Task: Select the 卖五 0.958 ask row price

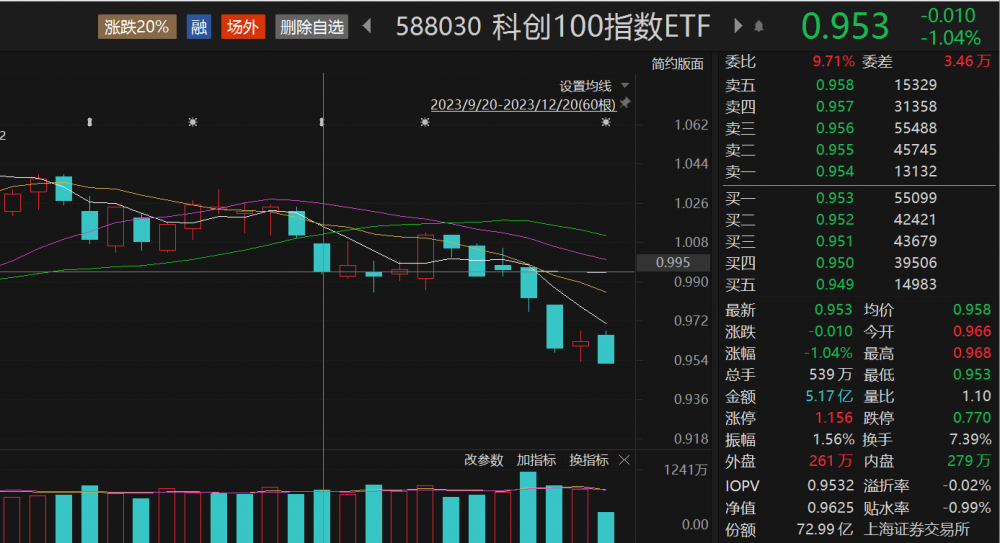Action: (x=835, y=85)
